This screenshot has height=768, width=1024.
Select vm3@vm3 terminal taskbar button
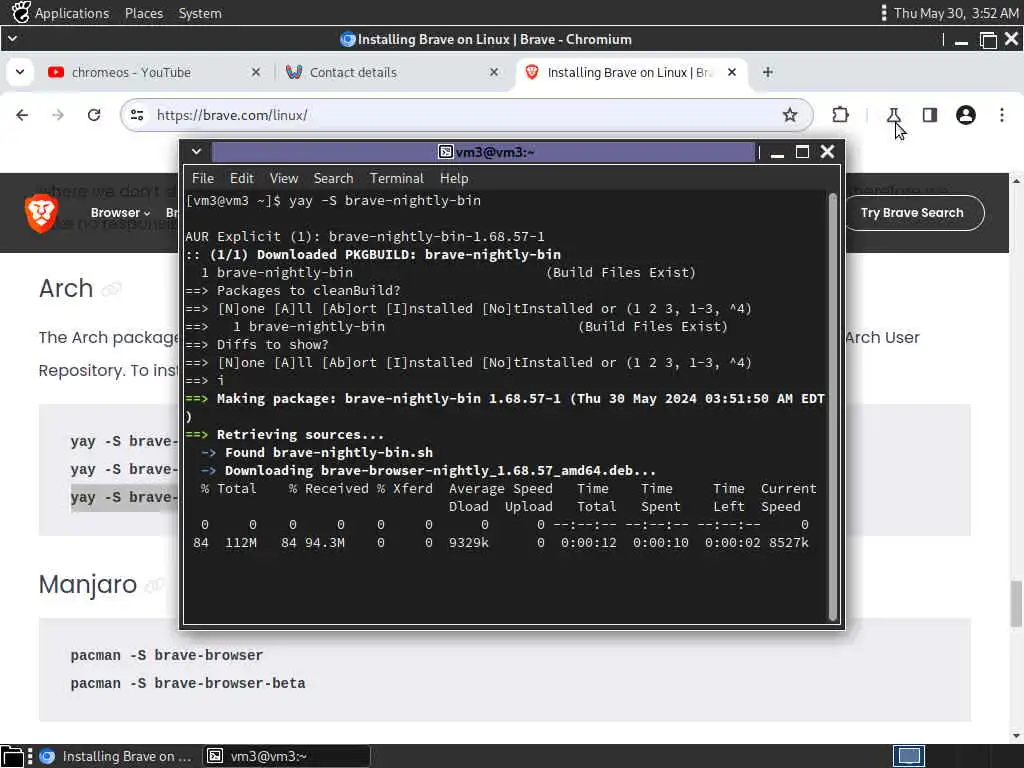click(286, 756)
